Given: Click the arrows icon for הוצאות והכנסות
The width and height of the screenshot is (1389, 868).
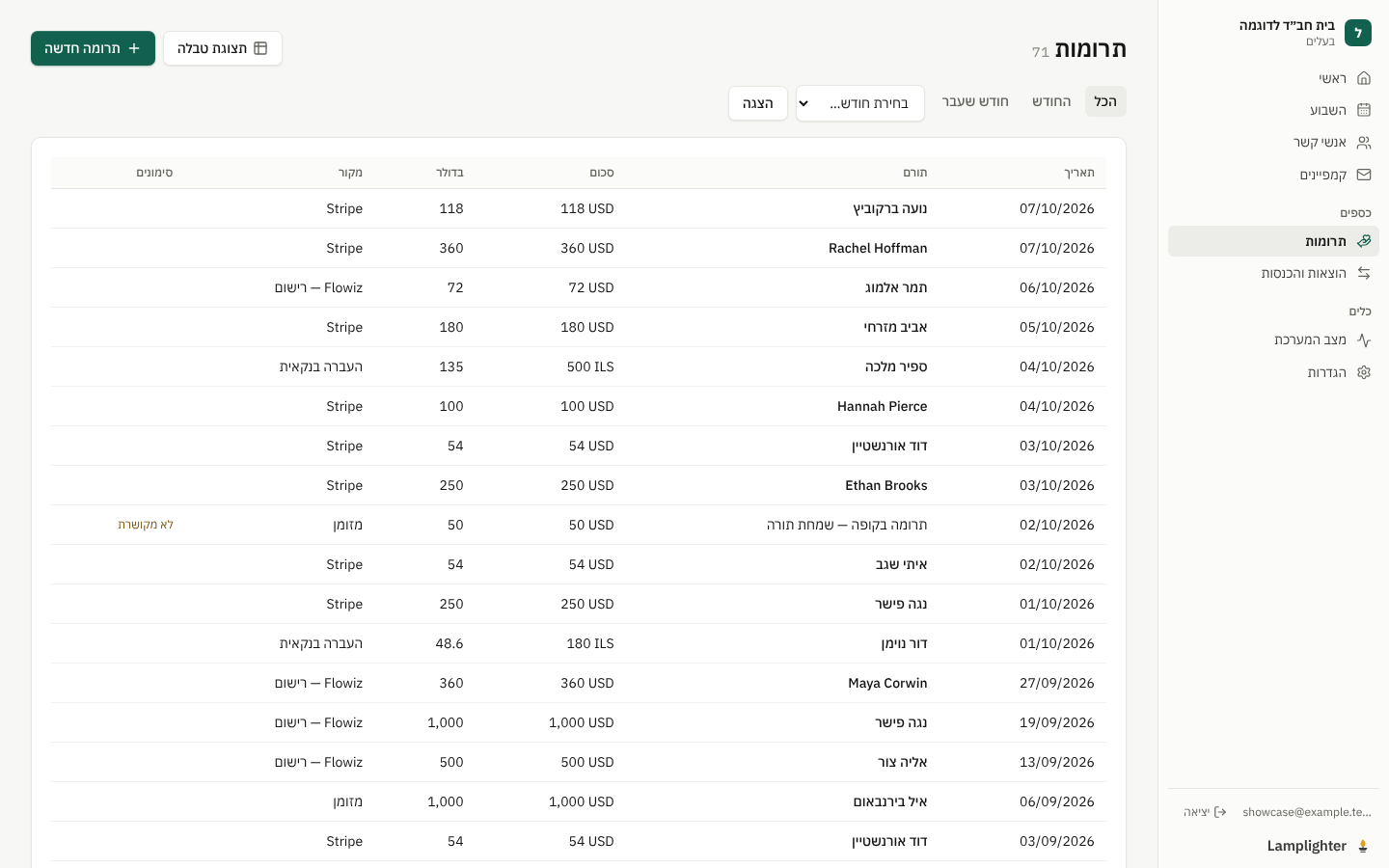Looking at the screenshot, I should [1363, 273].
